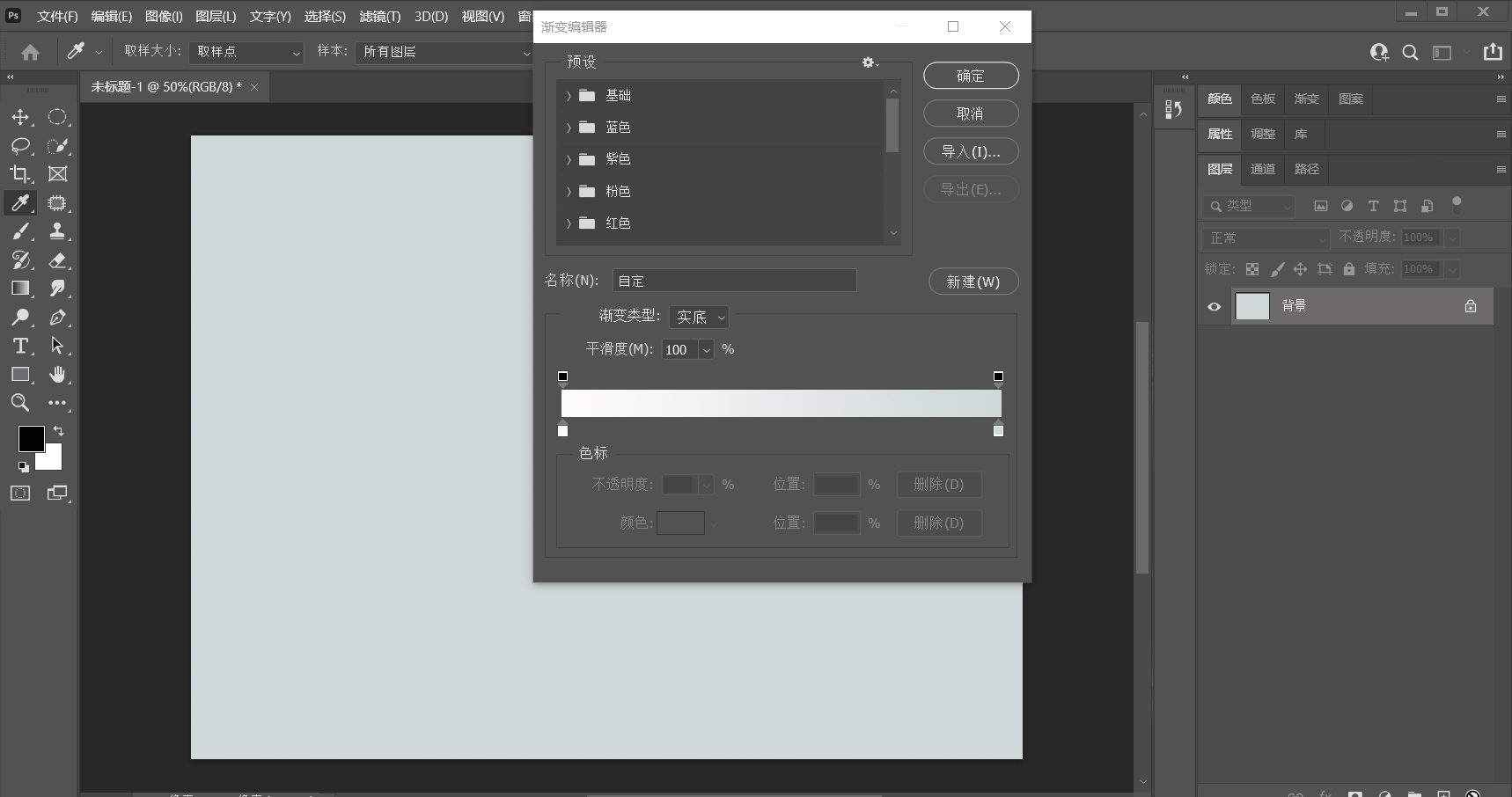
Task: Toggle Quick Mask mode icon
Action: click(20, 493)
